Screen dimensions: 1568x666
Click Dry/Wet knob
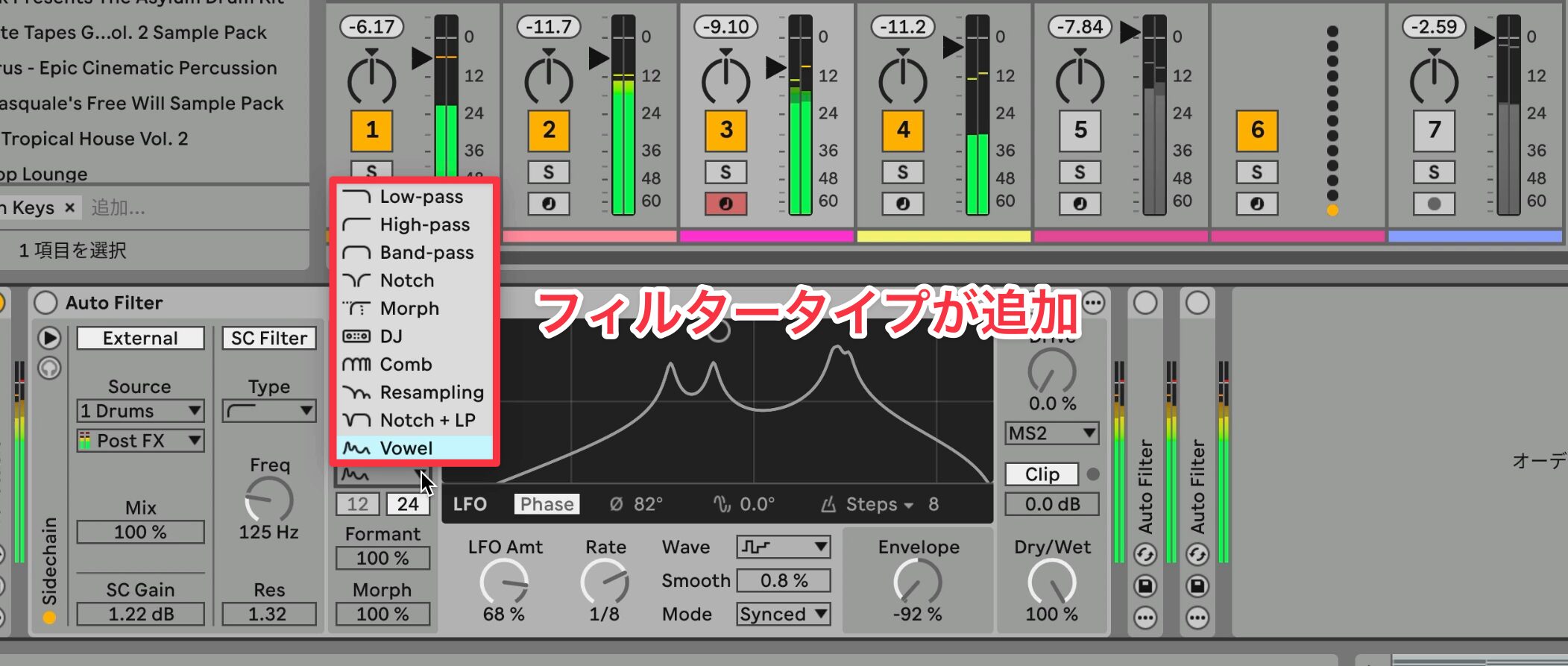[x=1052, y=582]
